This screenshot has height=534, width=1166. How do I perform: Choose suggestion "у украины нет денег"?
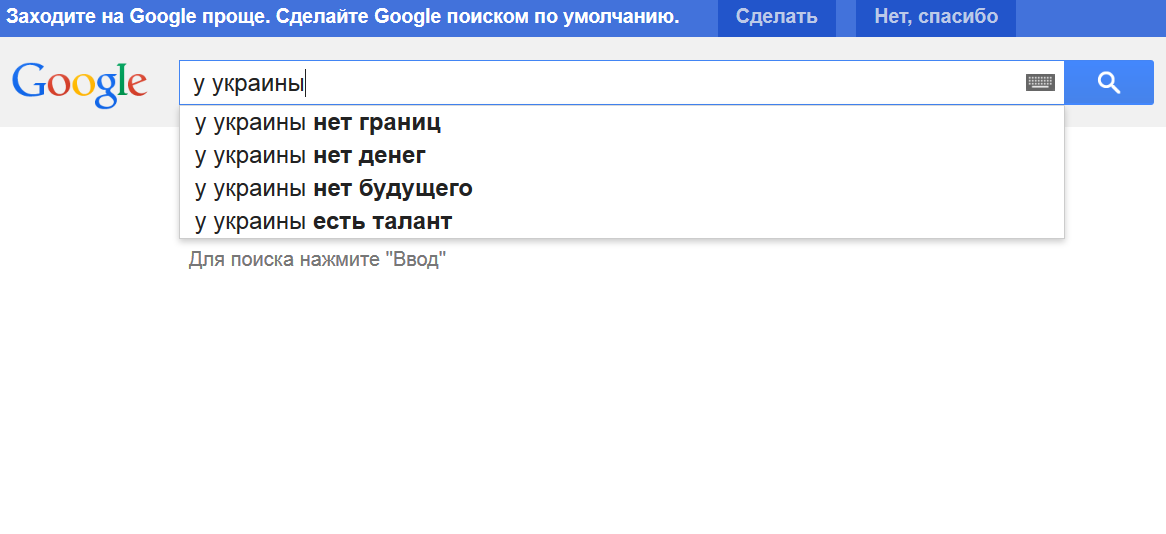[x=622, y=155]
